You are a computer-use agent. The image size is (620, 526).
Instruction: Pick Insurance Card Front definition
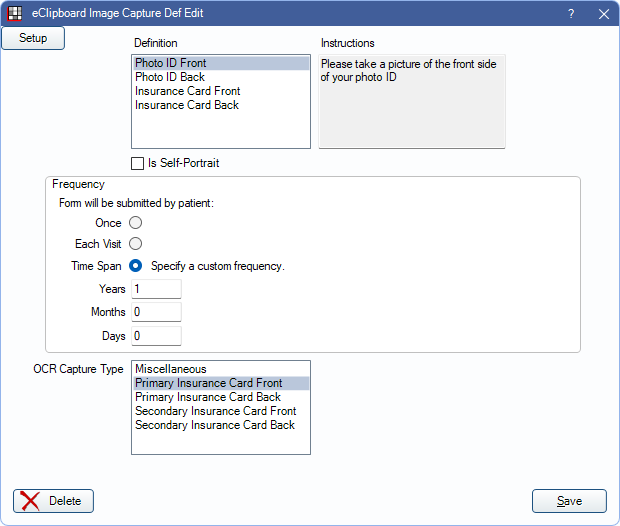187,91
